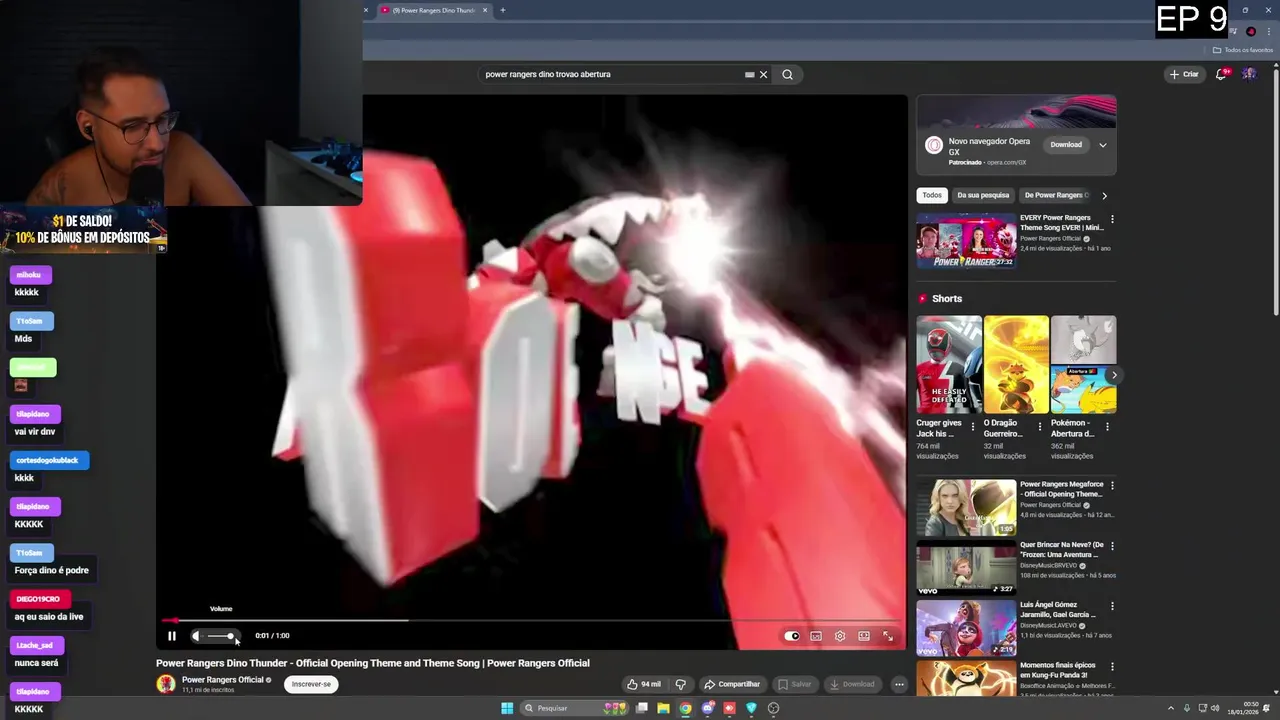The width and height of the screenshot is (1280, 720).
Task: Save video with Salvar button
Action: tap(795, 684)
